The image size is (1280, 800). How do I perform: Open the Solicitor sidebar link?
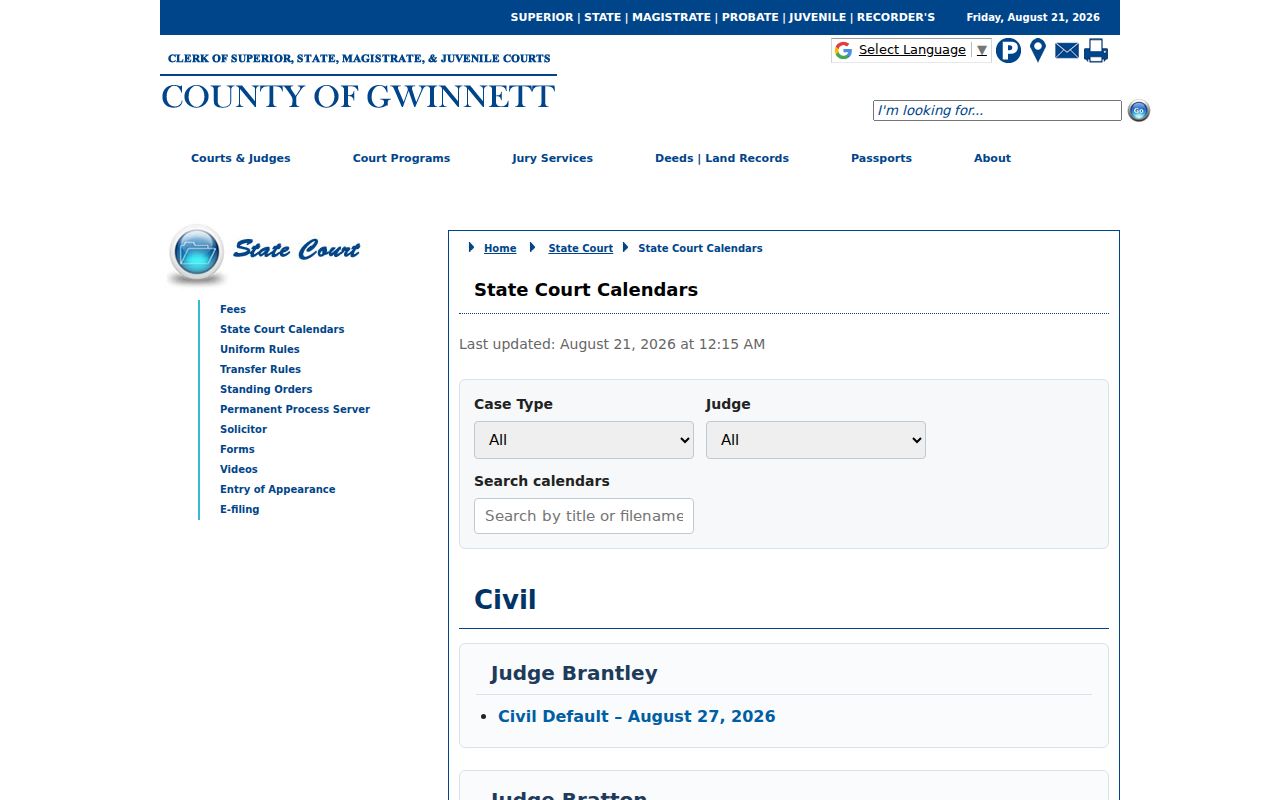click(x=243, y=429)
